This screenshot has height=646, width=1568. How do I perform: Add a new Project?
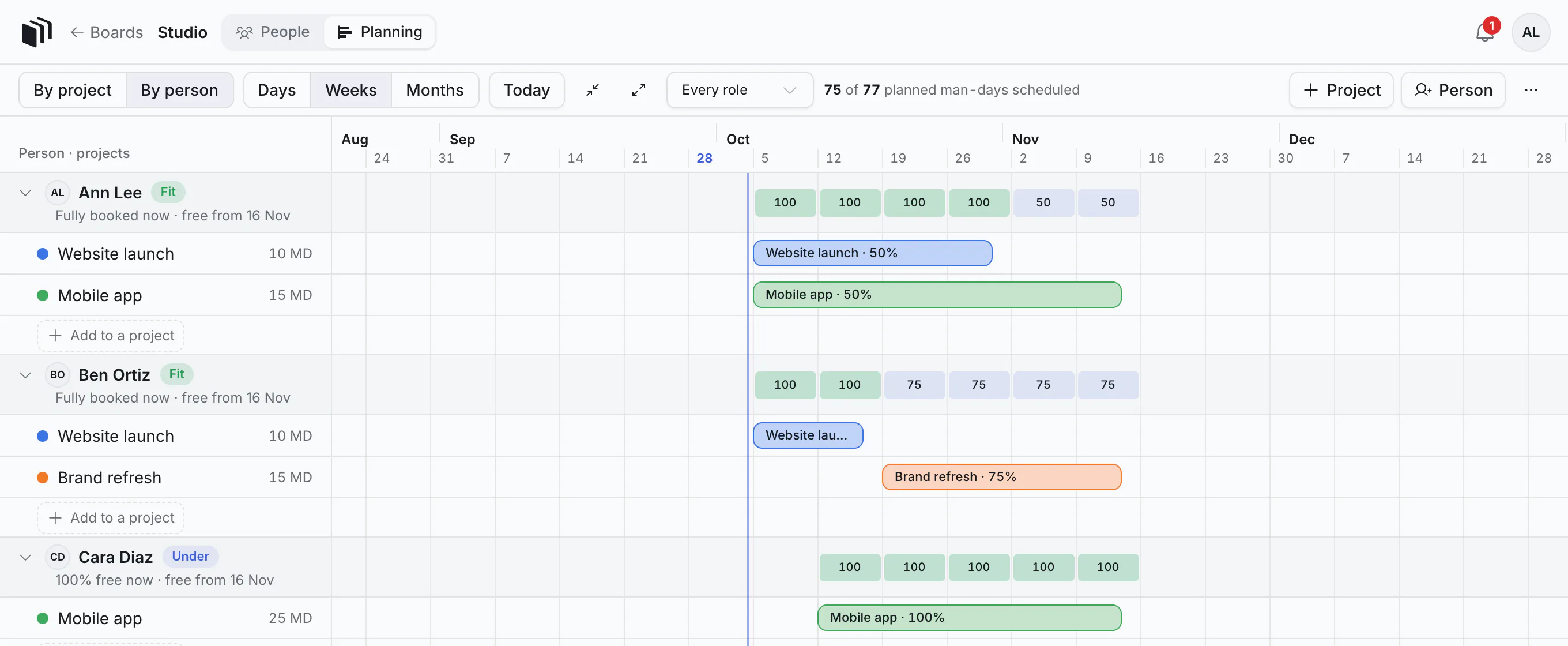[x=1341, y=90]
